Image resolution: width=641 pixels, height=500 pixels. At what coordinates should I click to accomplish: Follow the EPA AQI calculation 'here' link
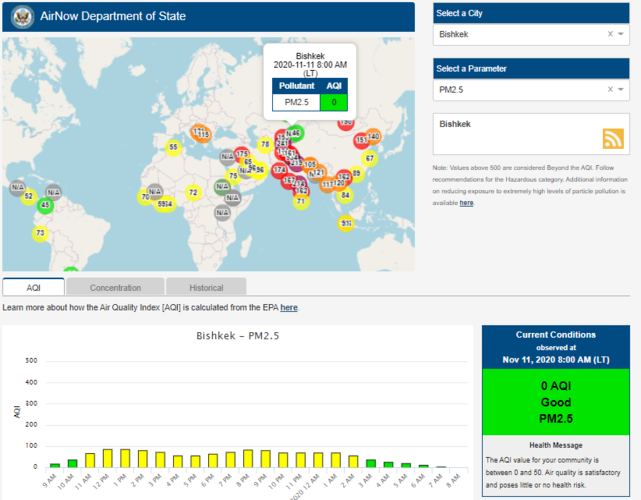pos(289,307)
